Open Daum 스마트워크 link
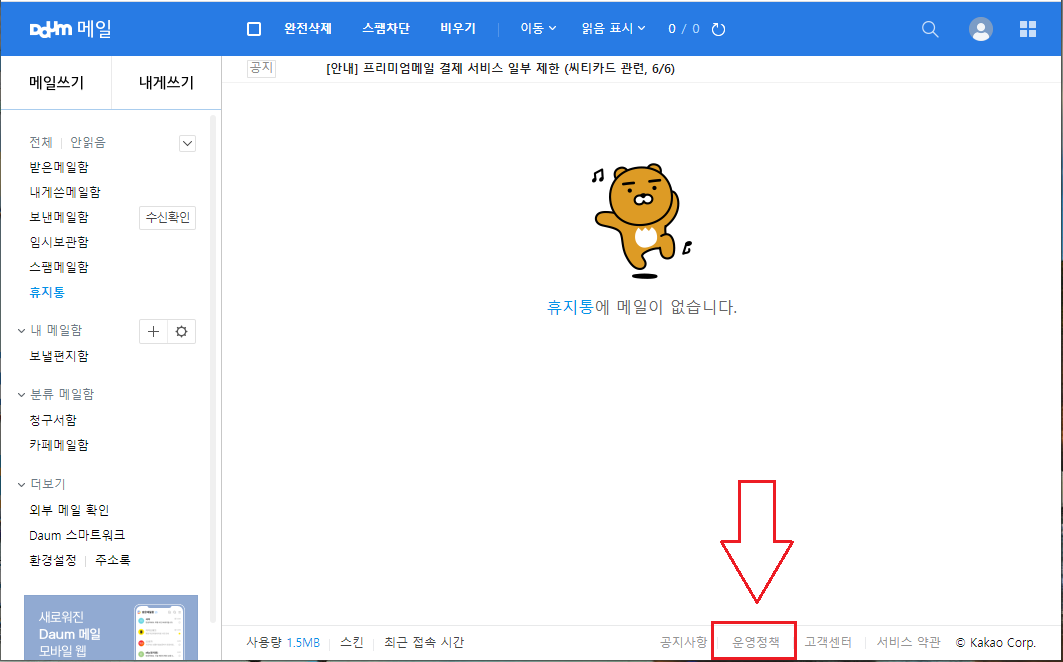Screen dimensions: 1063x662 tap(77, 535)
